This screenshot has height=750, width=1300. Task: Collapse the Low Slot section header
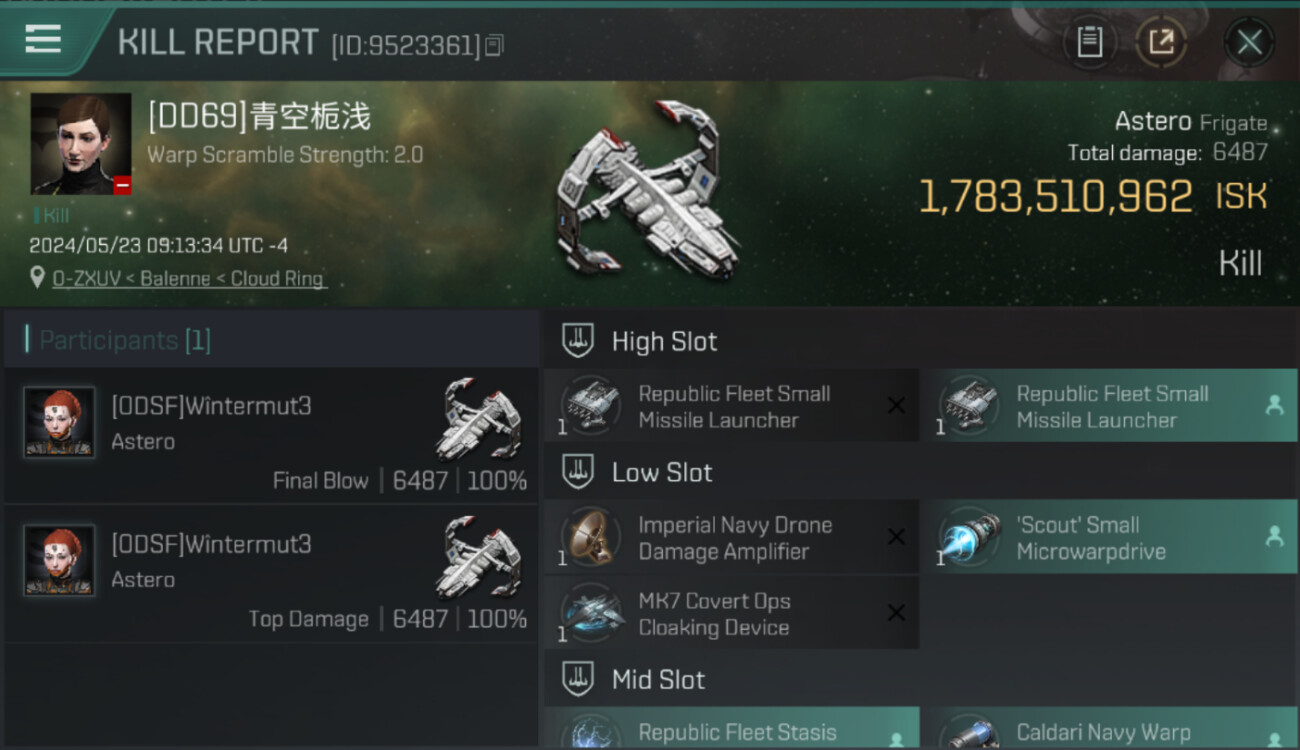pos(921,472)
